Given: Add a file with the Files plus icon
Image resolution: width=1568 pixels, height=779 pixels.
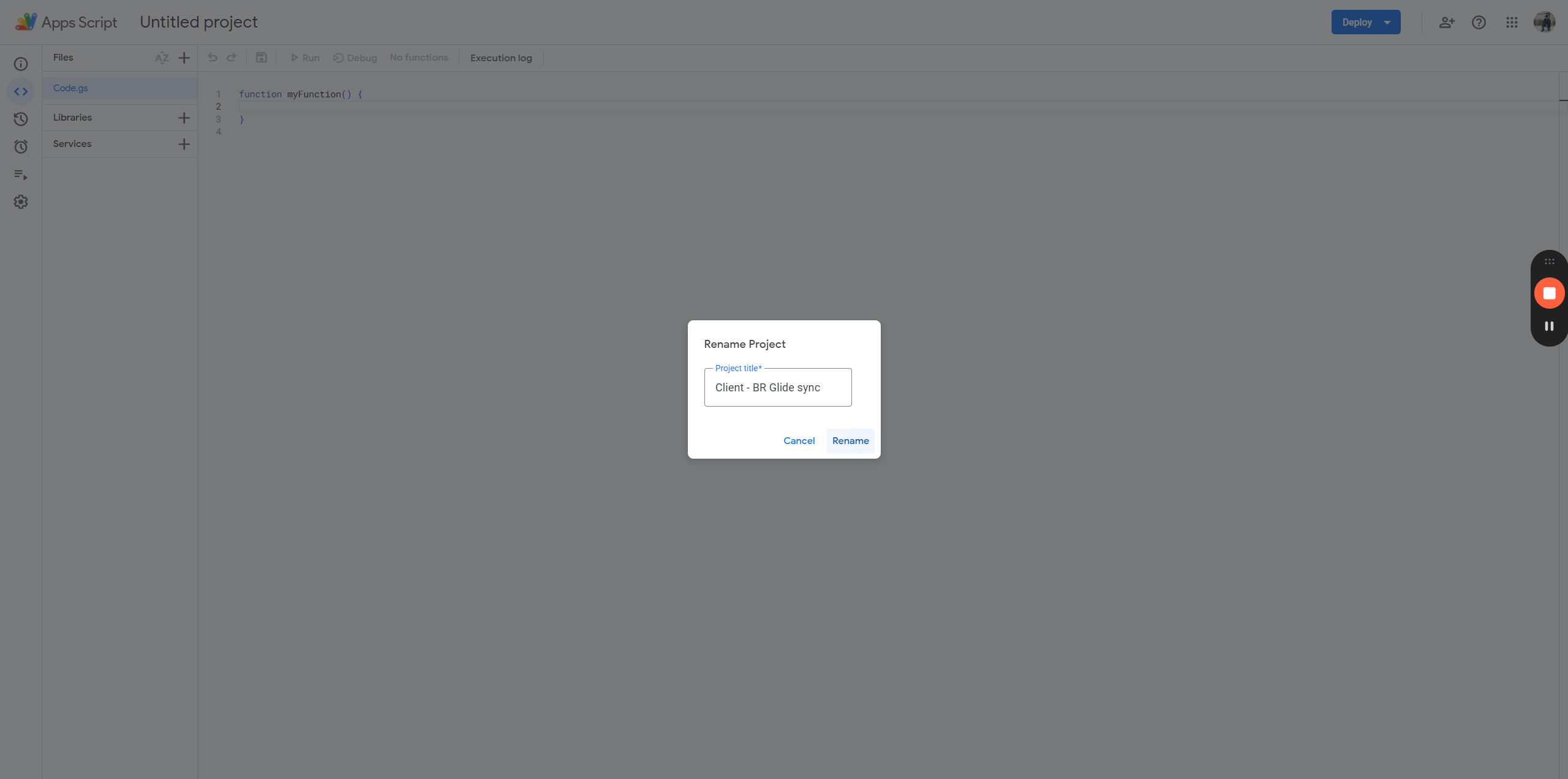Looking at the screenshot, I should click(x=184, y=58).
